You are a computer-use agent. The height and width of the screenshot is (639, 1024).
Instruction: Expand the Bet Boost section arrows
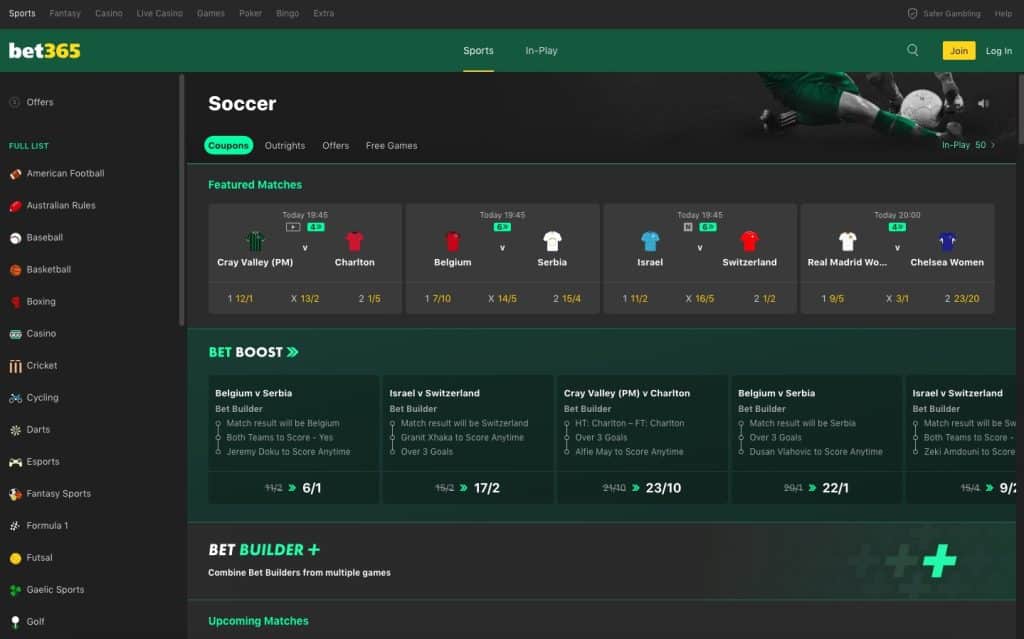point(292,352)
